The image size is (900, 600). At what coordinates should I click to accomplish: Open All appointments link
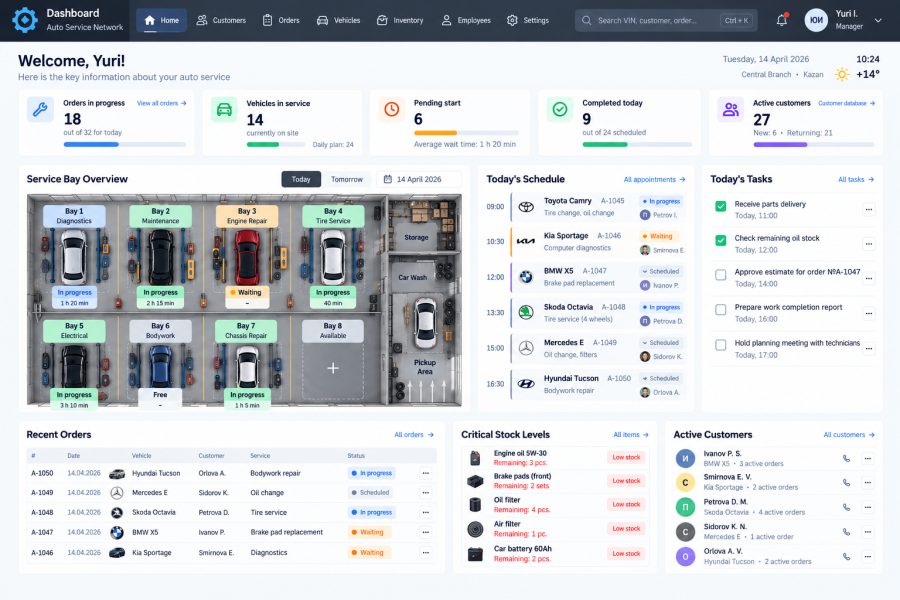(x=654, y=180)
